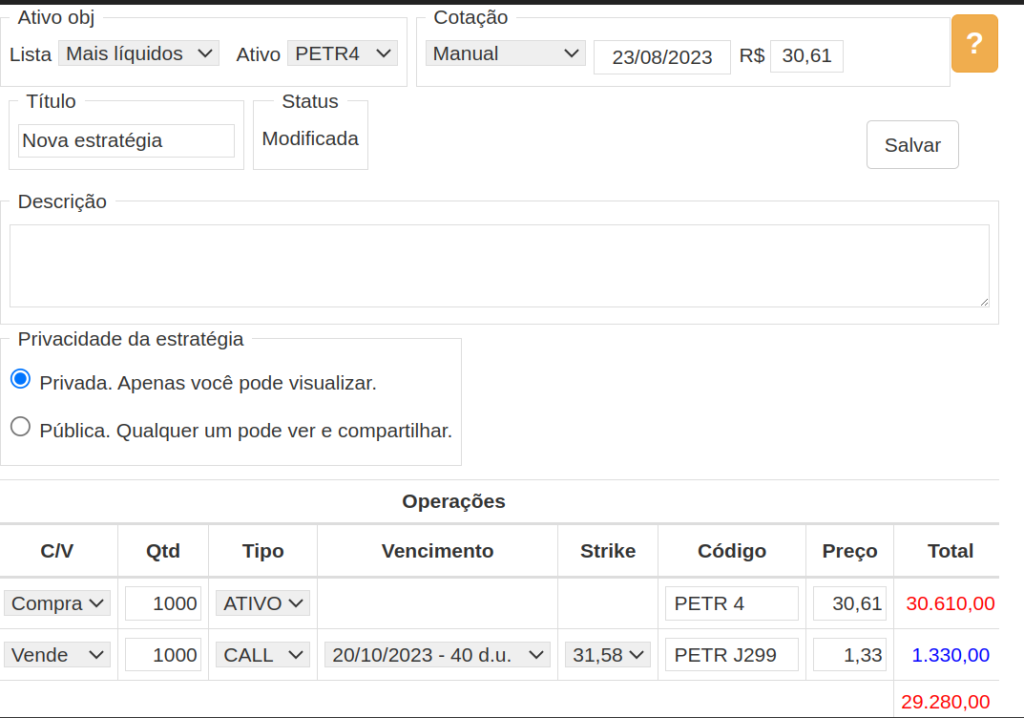The height and width of the screenshot is (718, 1024).
Task: Click the red total 30.610,00
Action: (950, 603)
